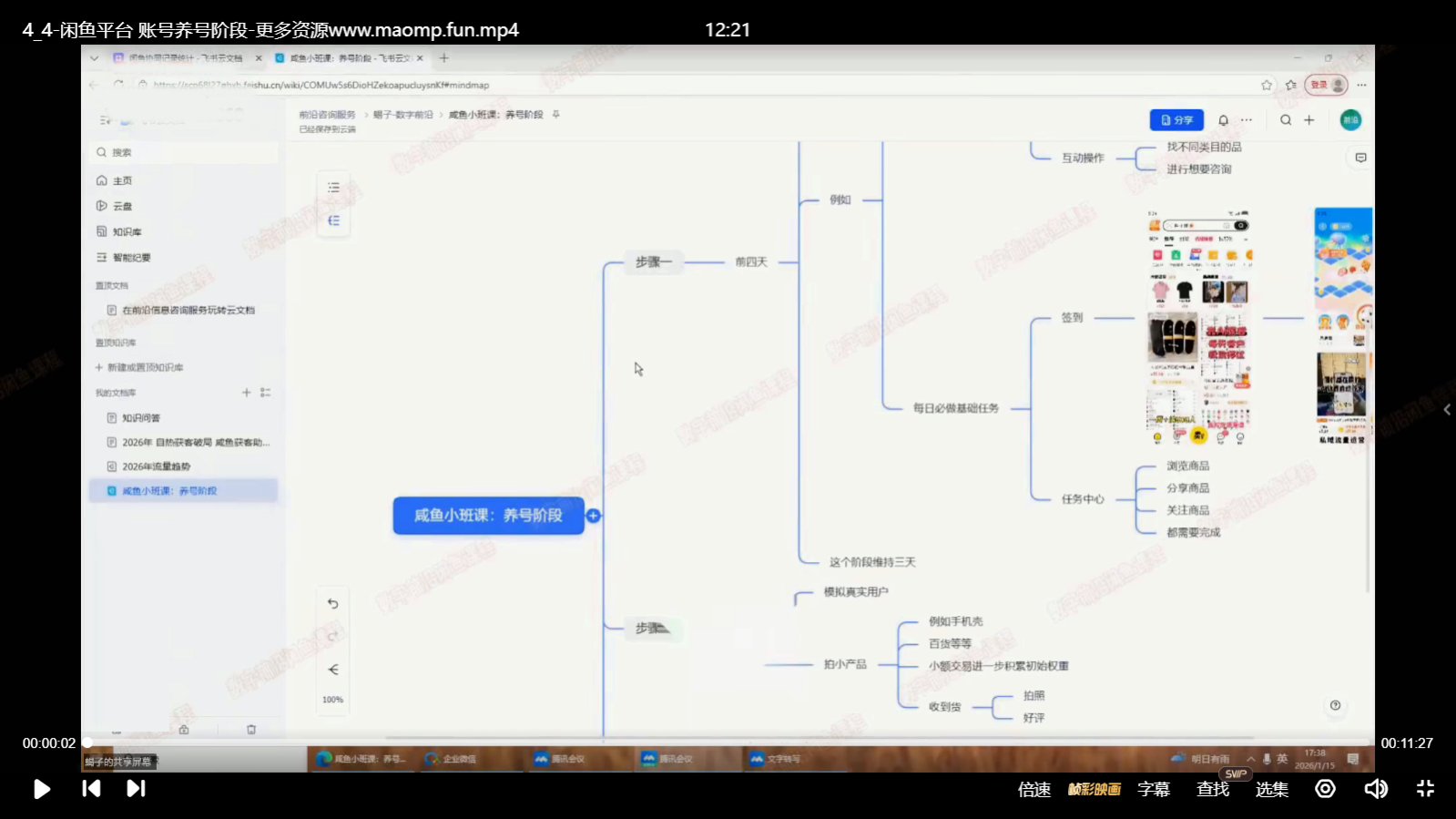Toggle subtitles with 字幕

coord(1153,789)
